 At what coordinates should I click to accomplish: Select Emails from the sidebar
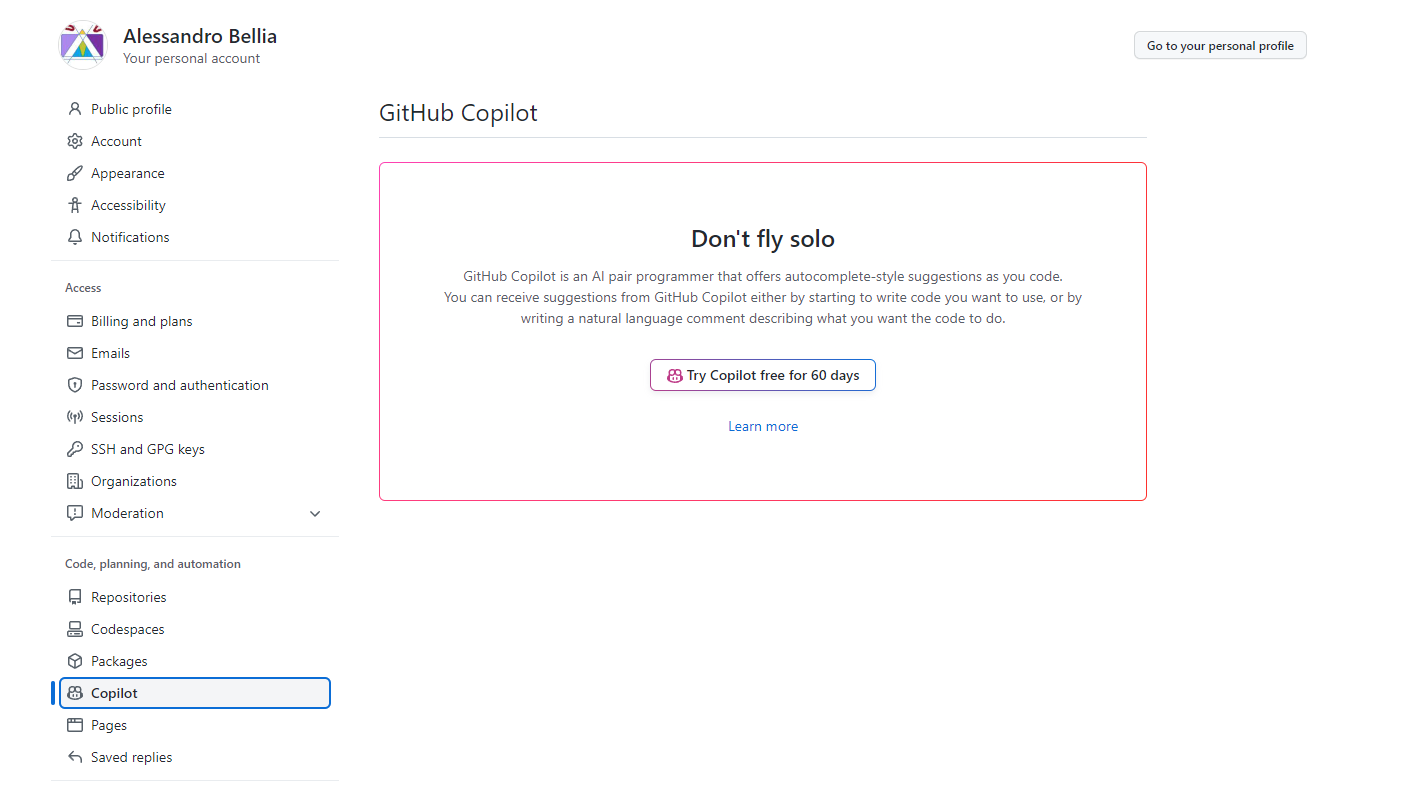pyautogui.click(x=109, y=352)
